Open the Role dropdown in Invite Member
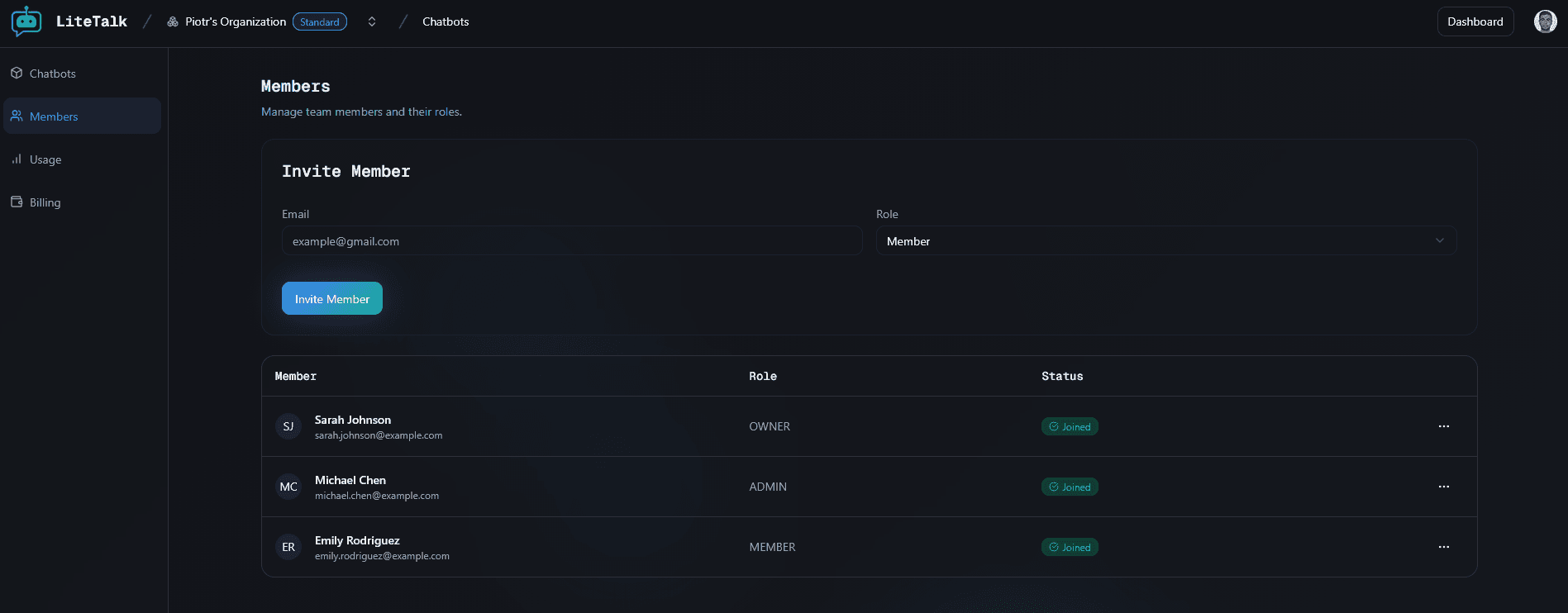The width and height of the screenshot is (1568, 613). coord(1165,241)
